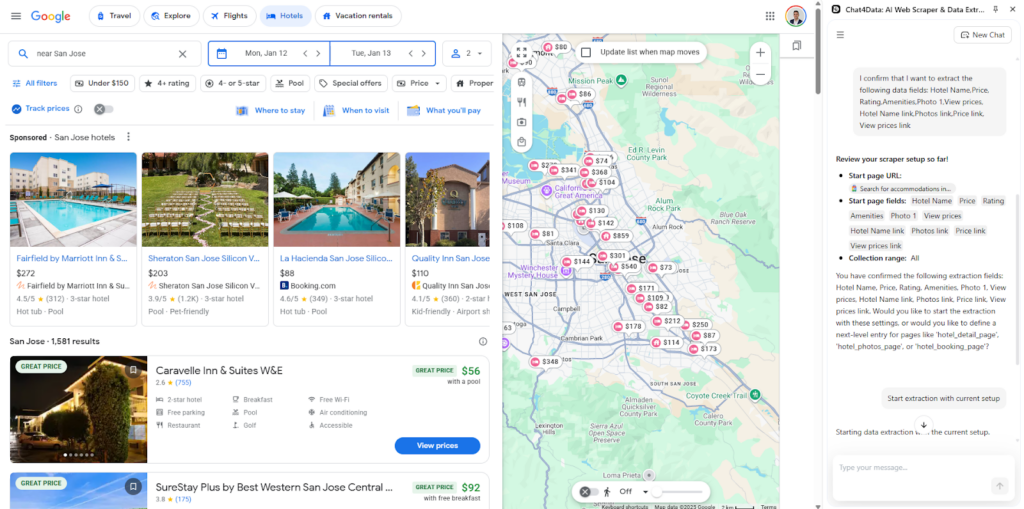1024x509 pixels.
Task: Open La Hacienda San Jose pool photo
Action: (336, 199)
